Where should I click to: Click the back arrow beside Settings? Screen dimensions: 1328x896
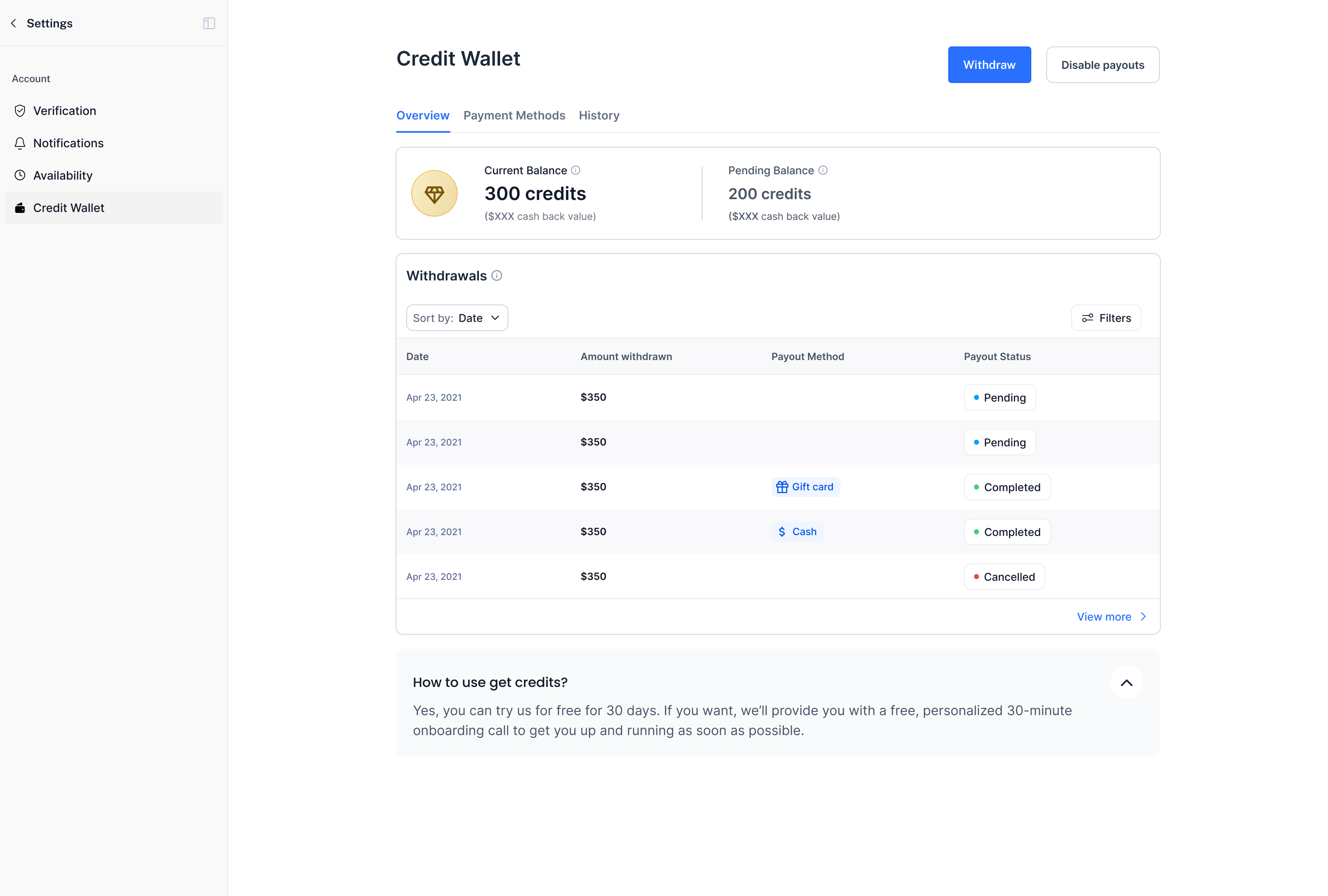[x=14, y=23]
